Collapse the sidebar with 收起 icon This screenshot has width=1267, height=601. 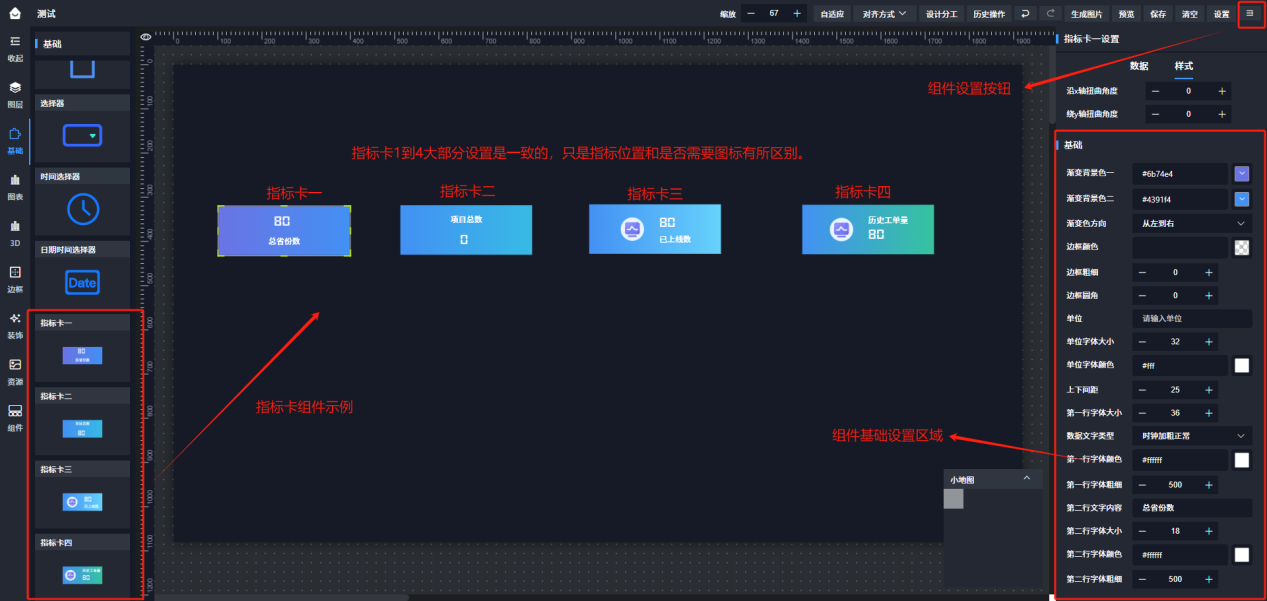coord(15,41)
